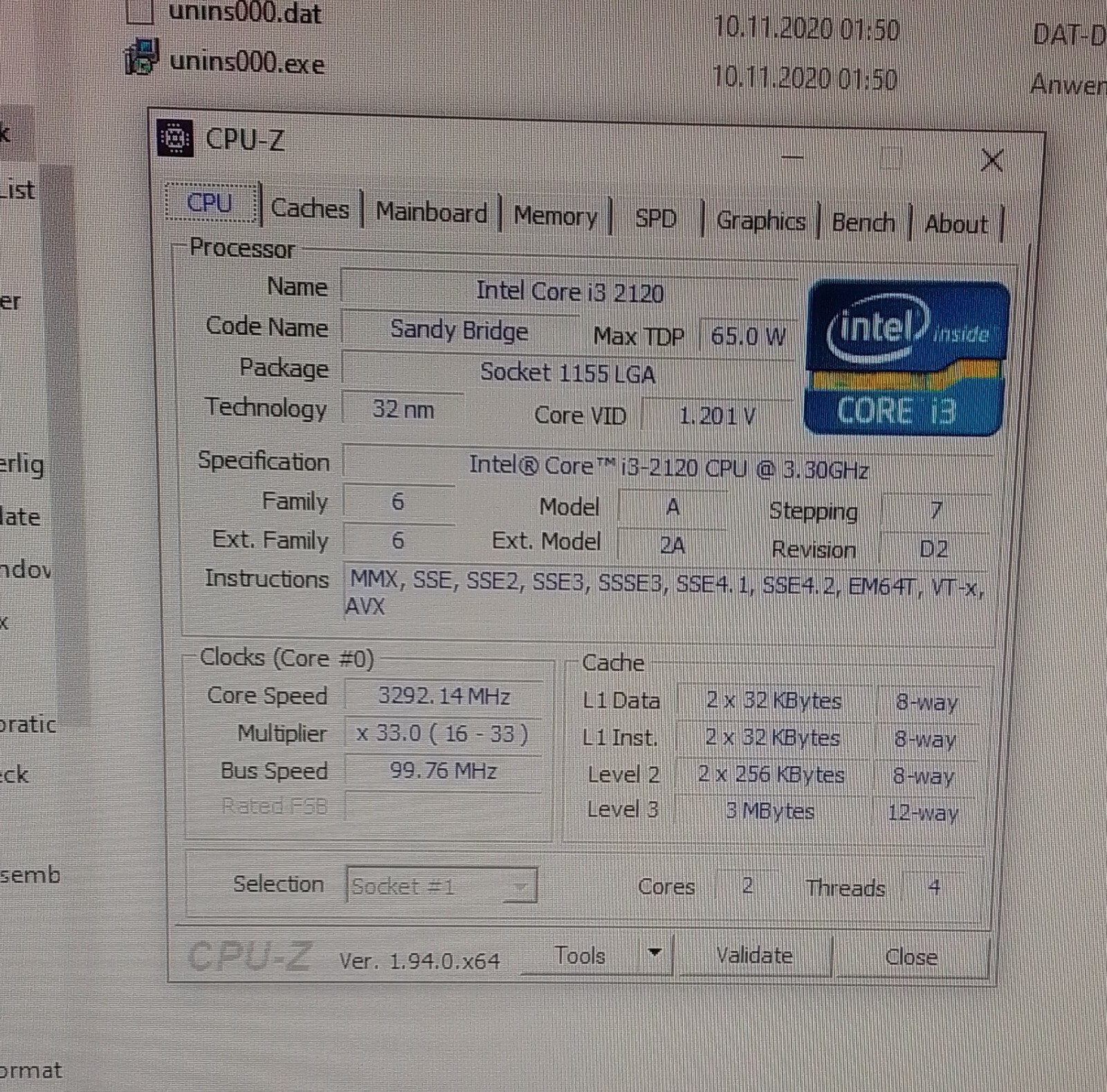Click the Stepping value 7
This screenshot has height=1092, width=1107.
click(935, 510)
